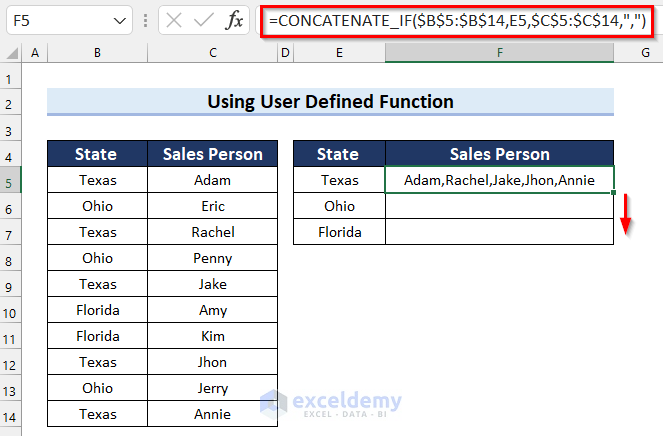Click the Insert Function fx icon

click(234, 20)
